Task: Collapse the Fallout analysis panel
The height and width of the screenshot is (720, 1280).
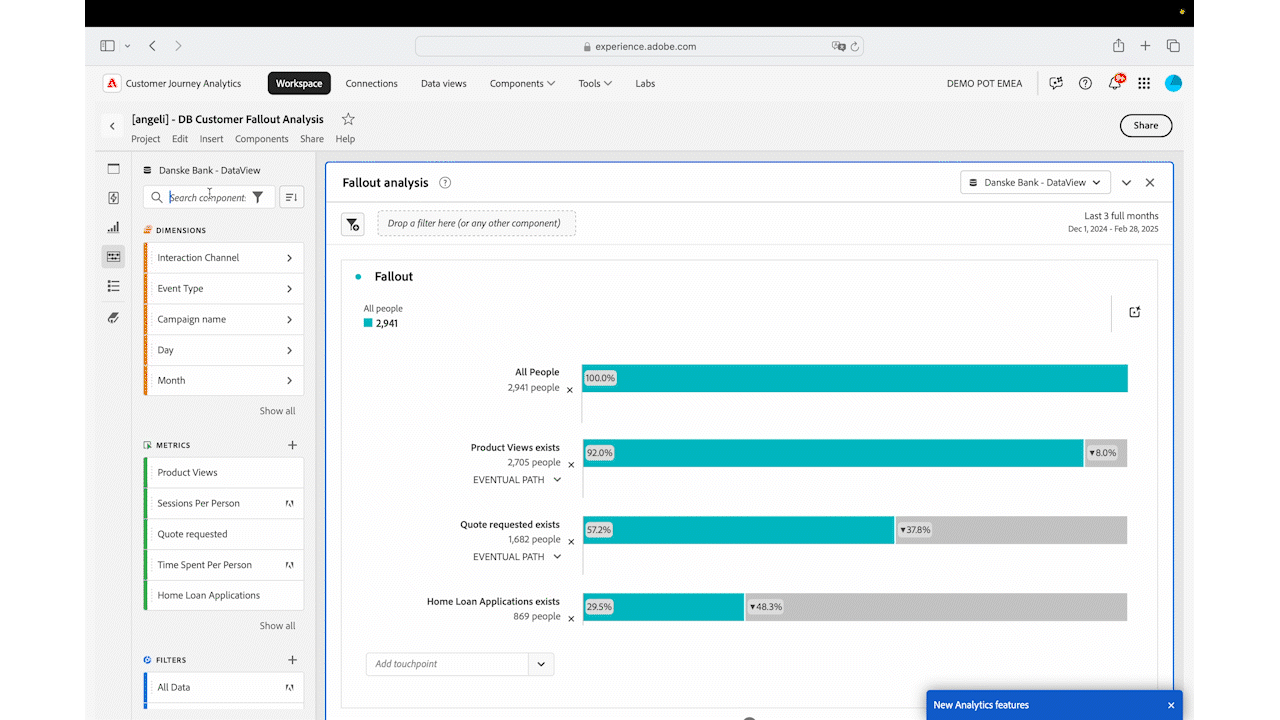Action: pos(1126,183)
